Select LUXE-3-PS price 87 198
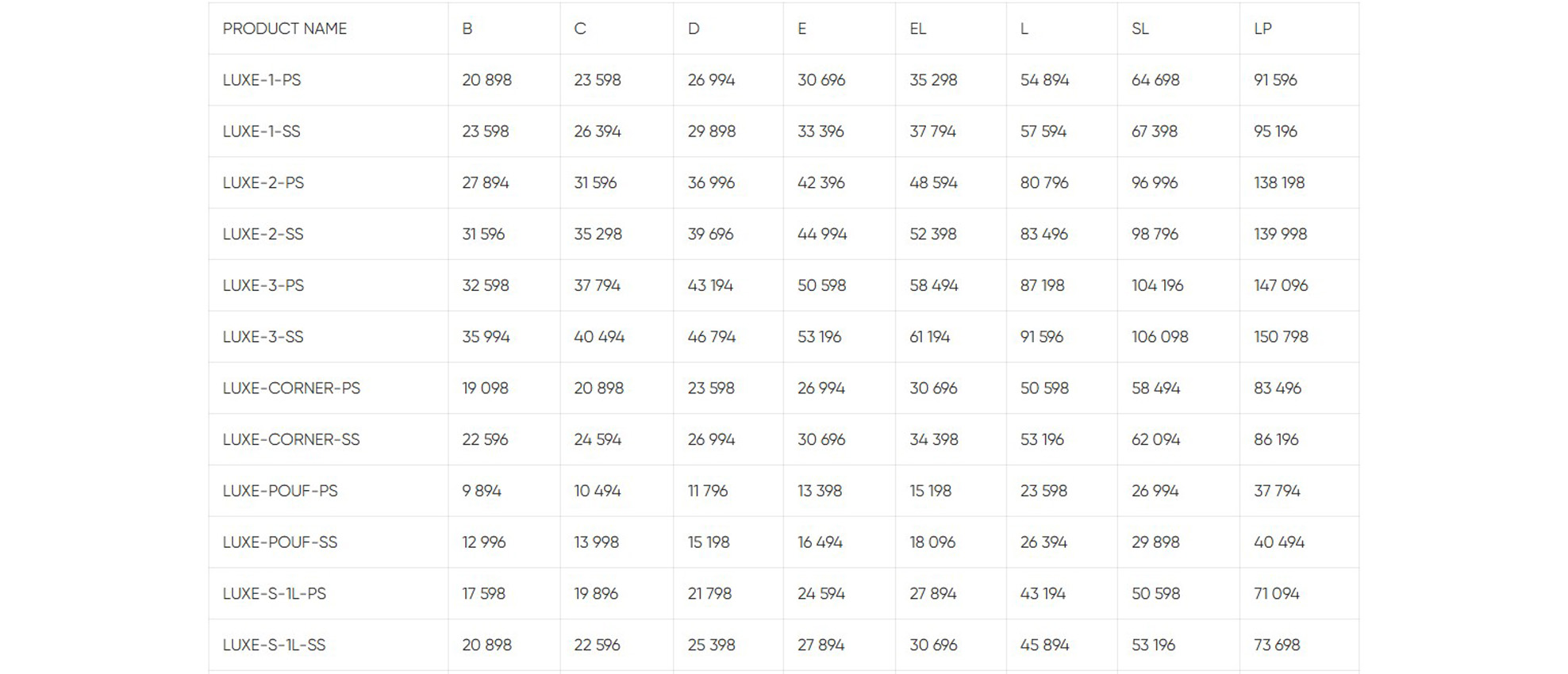The image size is (1568, 674). (x=1042, y=285)
